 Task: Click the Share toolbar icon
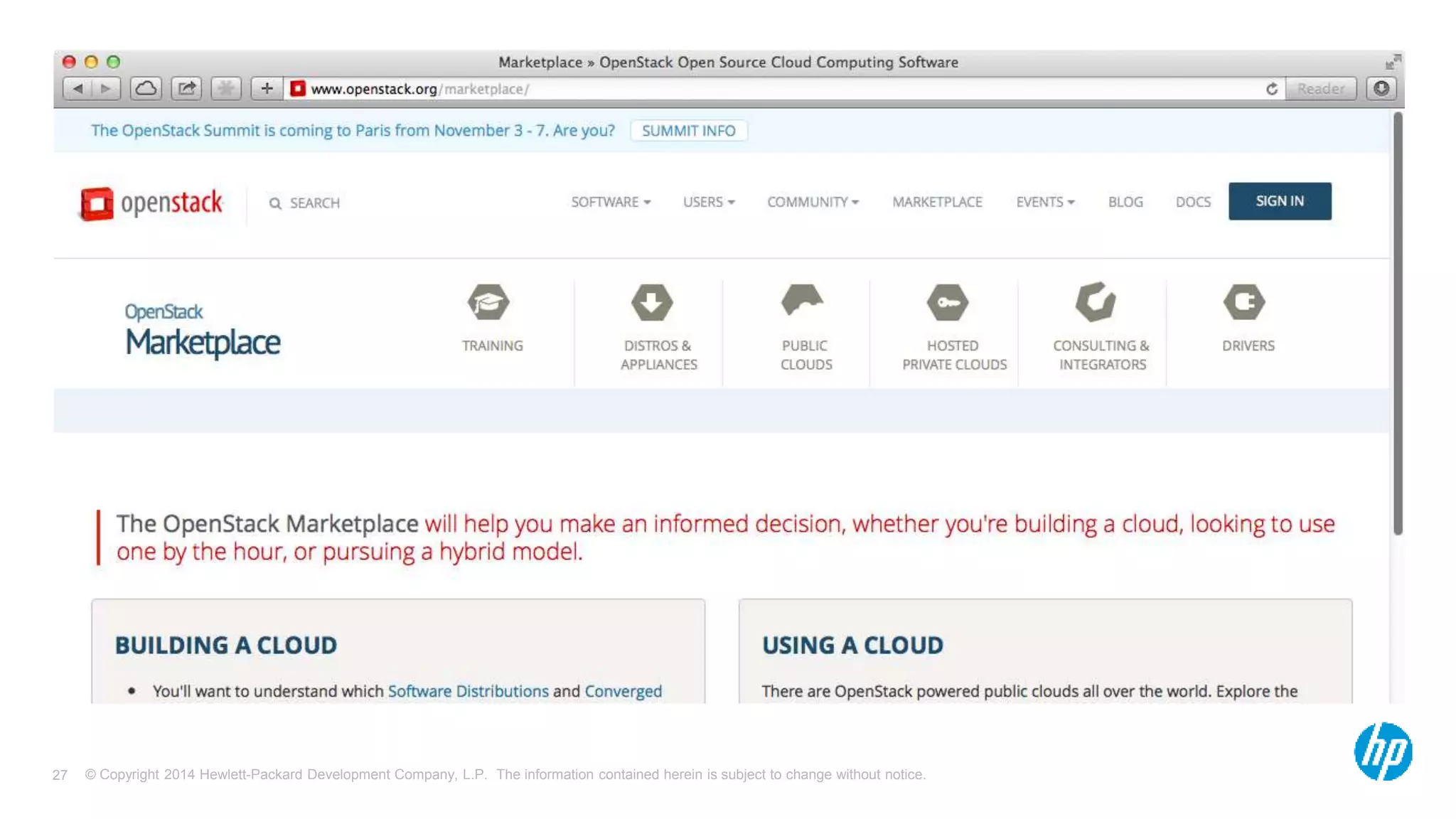point(186,88)
